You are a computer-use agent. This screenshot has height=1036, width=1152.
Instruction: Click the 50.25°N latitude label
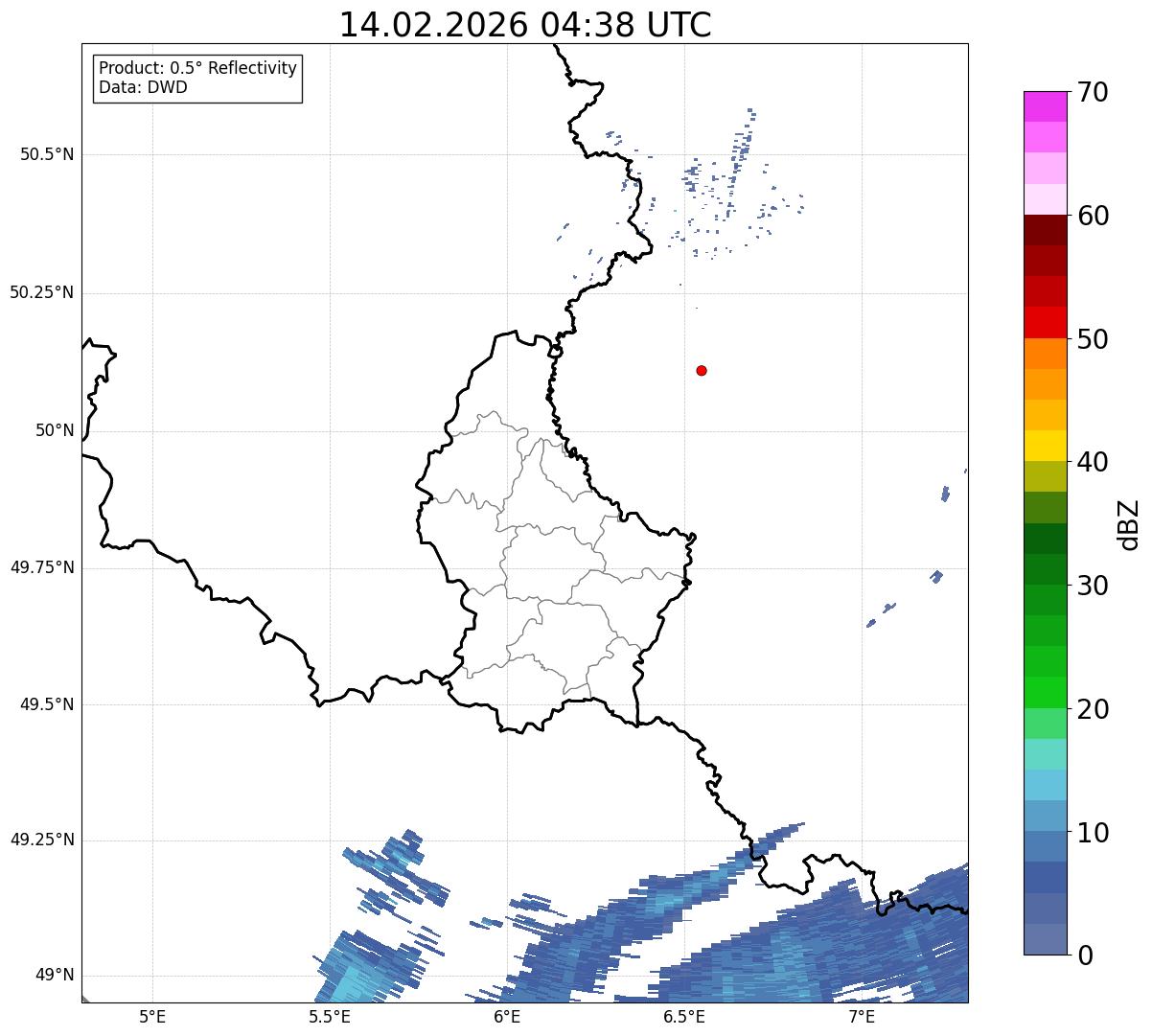click(x=42, y=292)
